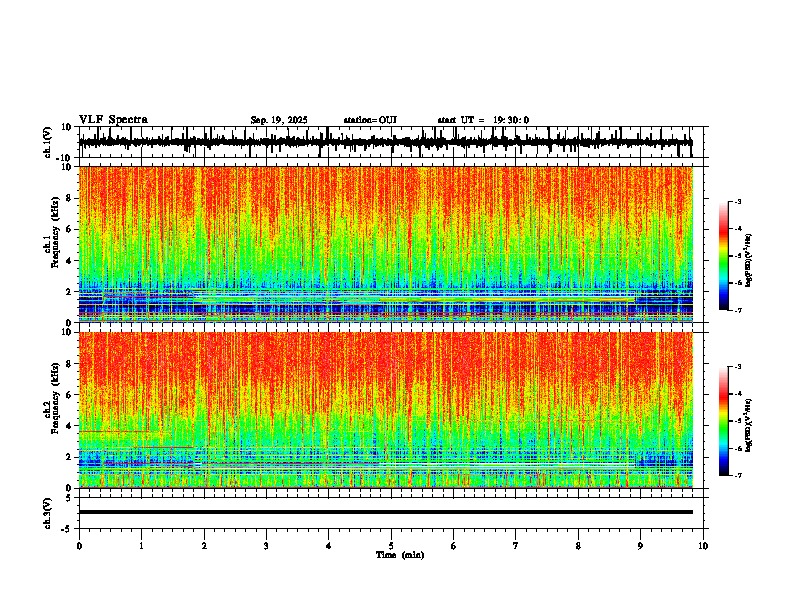This screenshot has height=612, width=792.
Task: Click time-axis tick label '4'
Action: (329, 546)
